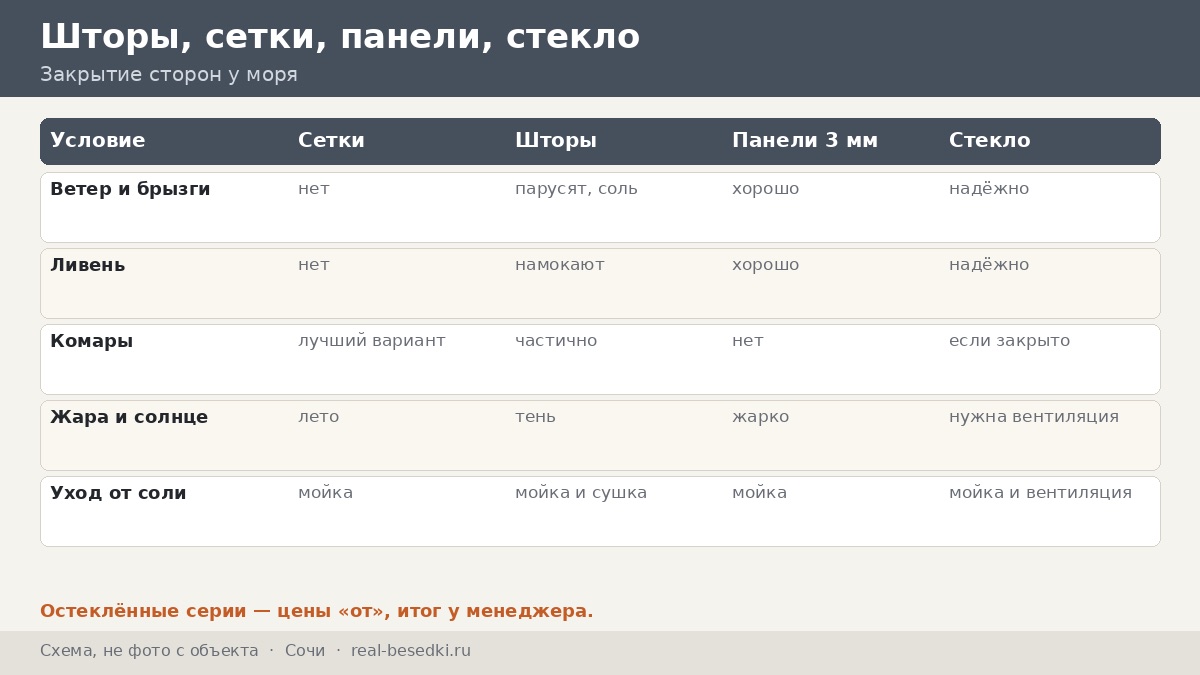Select the 'Ливень' row label
The width and height of the screenshot is (1200, 675).
[x=88, y=265]
